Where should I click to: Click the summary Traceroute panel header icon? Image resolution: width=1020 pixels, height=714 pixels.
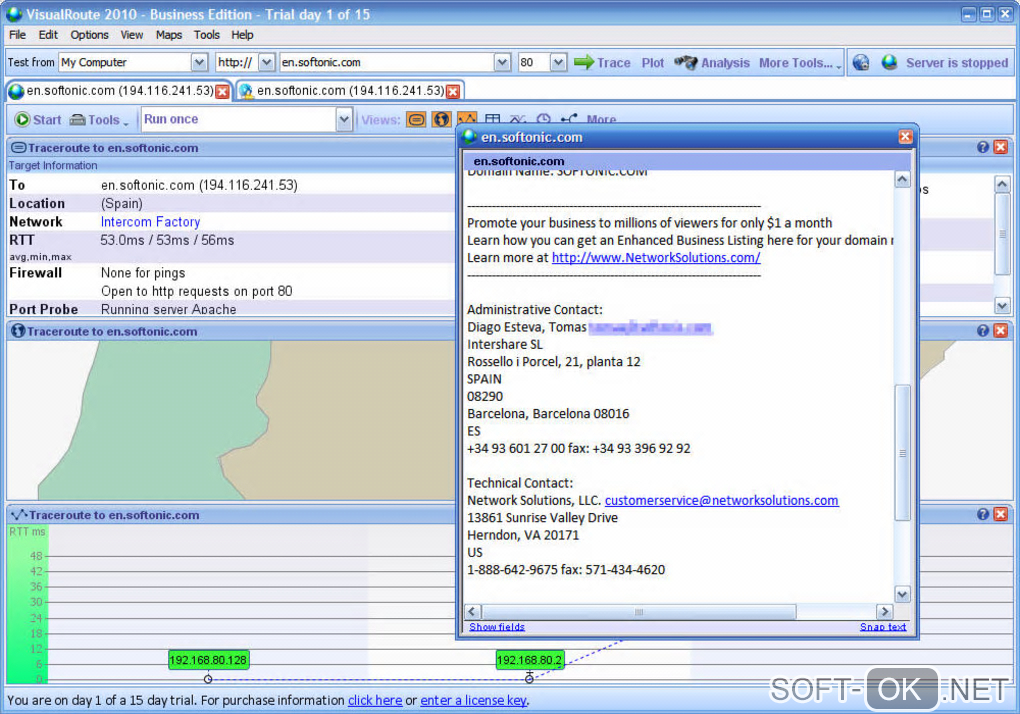point(19,148)
